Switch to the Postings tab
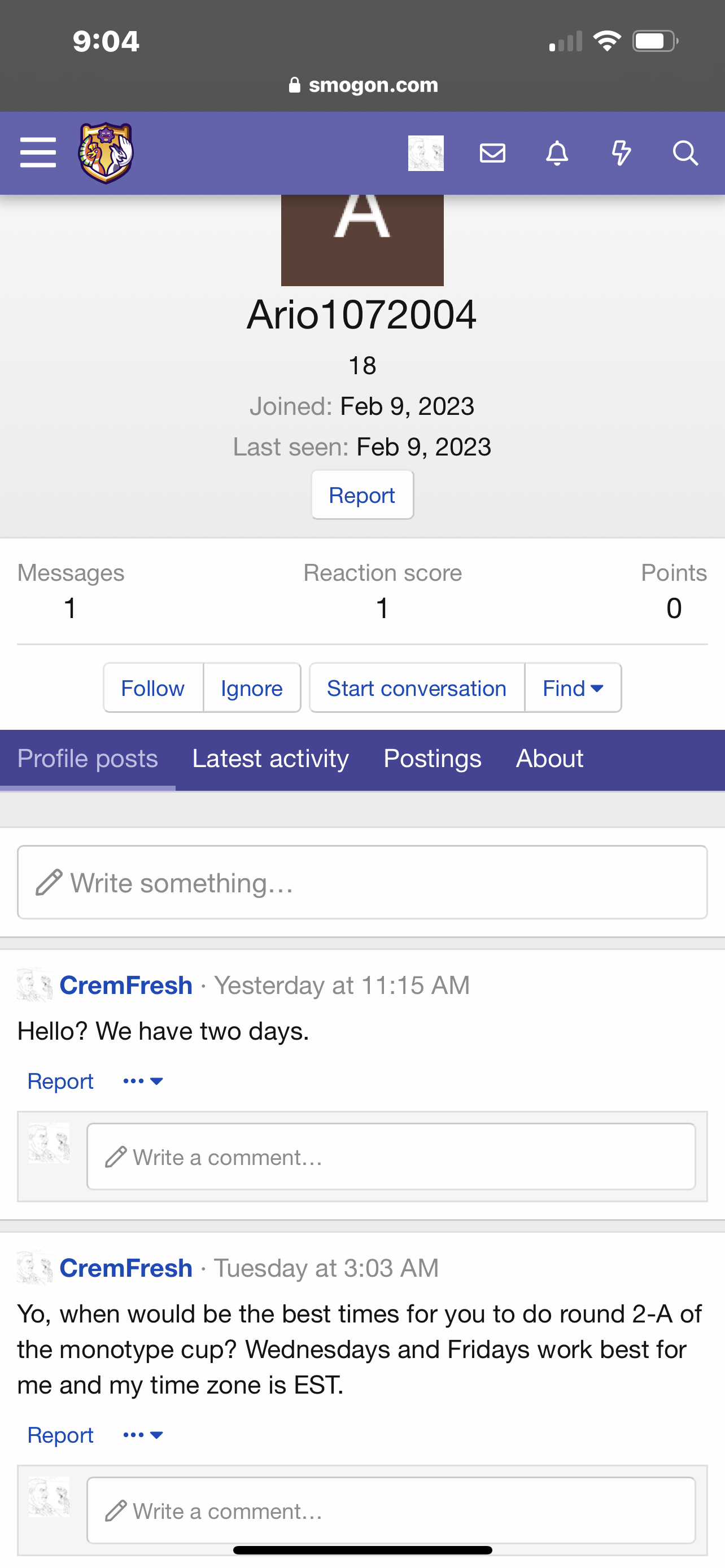 432,759
